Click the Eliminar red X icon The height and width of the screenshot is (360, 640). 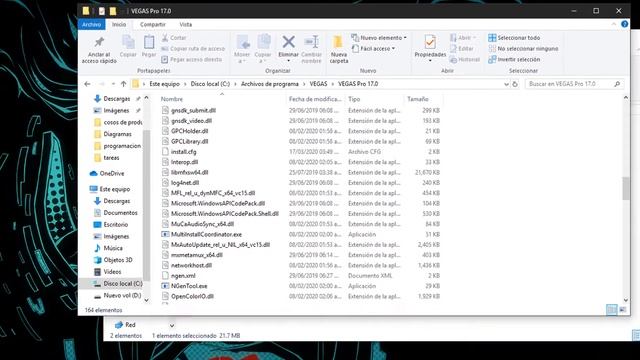289,42
